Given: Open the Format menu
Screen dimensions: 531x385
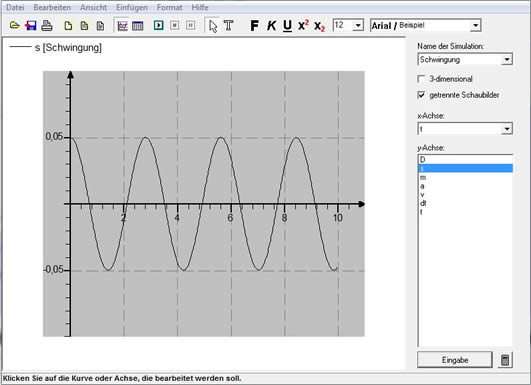Looking at the screenshot, I should [169, 7].
